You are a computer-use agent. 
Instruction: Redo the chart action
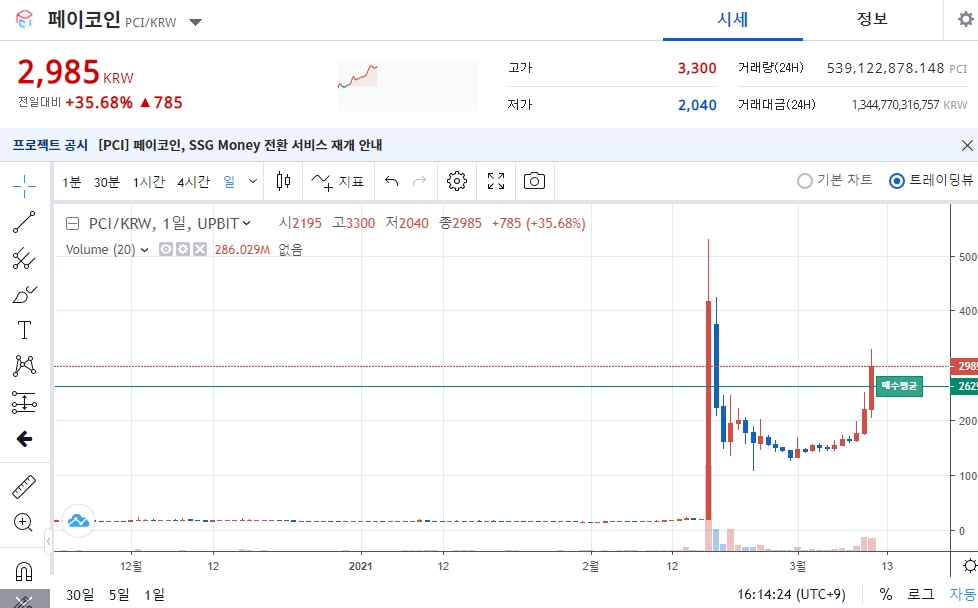[420, 181]
